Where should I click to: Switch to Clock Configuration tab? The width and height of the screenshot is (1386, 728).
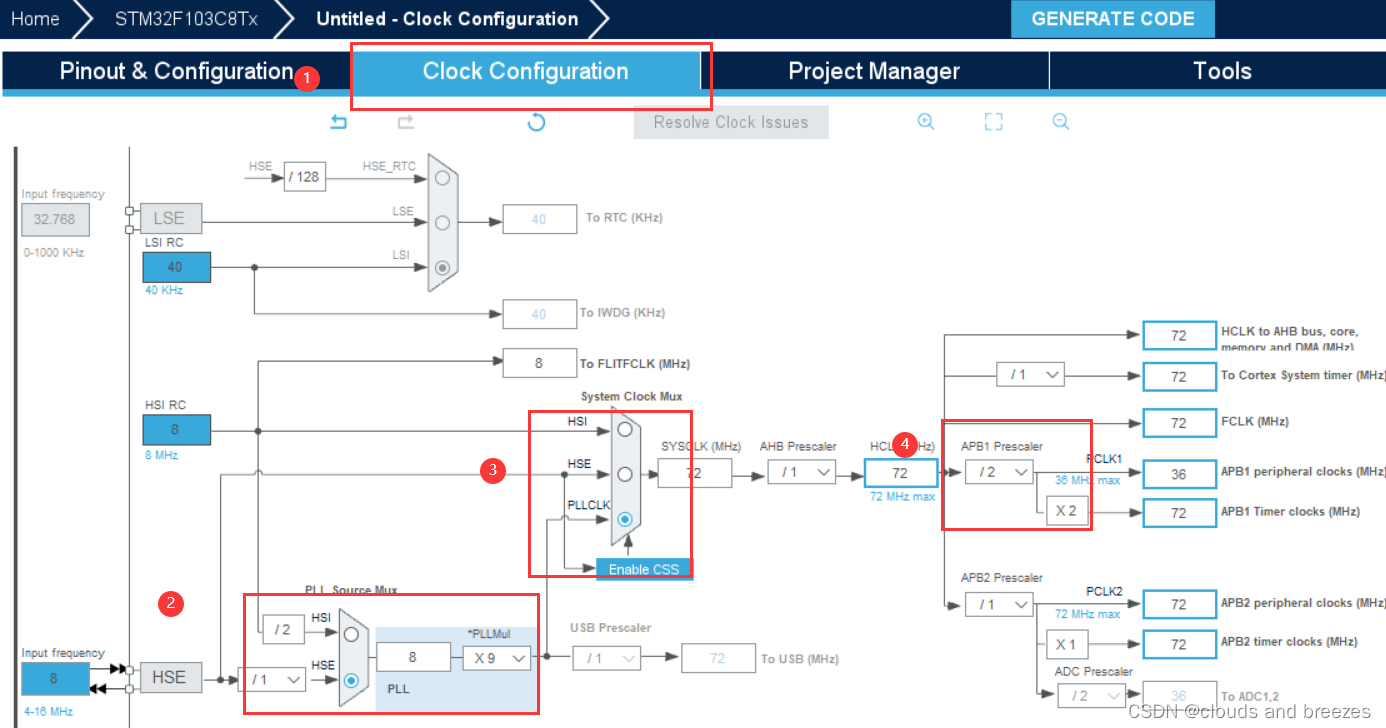tap(526, 72)
